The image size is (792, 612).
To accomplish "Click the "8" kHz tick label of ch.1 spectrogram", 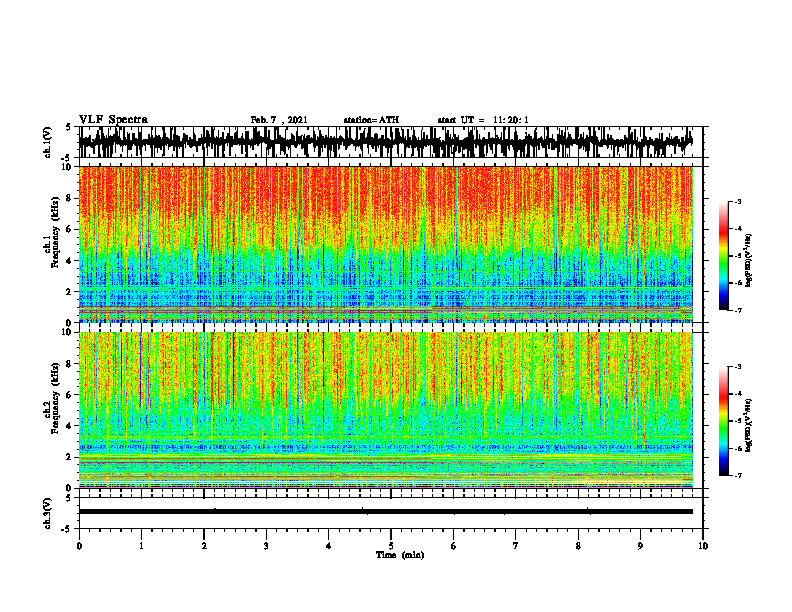I will (69, 198).
